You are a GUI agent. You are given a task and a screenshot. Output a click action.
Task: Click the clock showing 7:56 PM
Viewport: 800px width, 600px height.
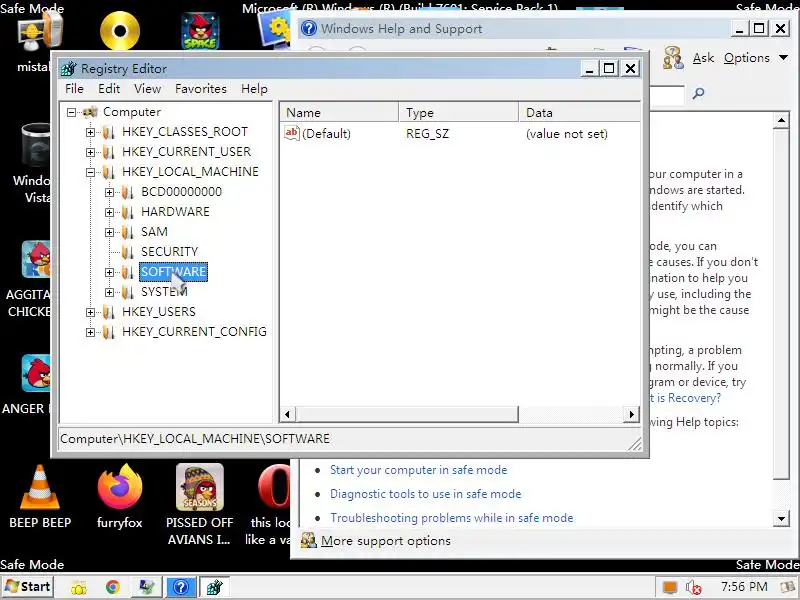pyautogui.click(x=744, y=587)
